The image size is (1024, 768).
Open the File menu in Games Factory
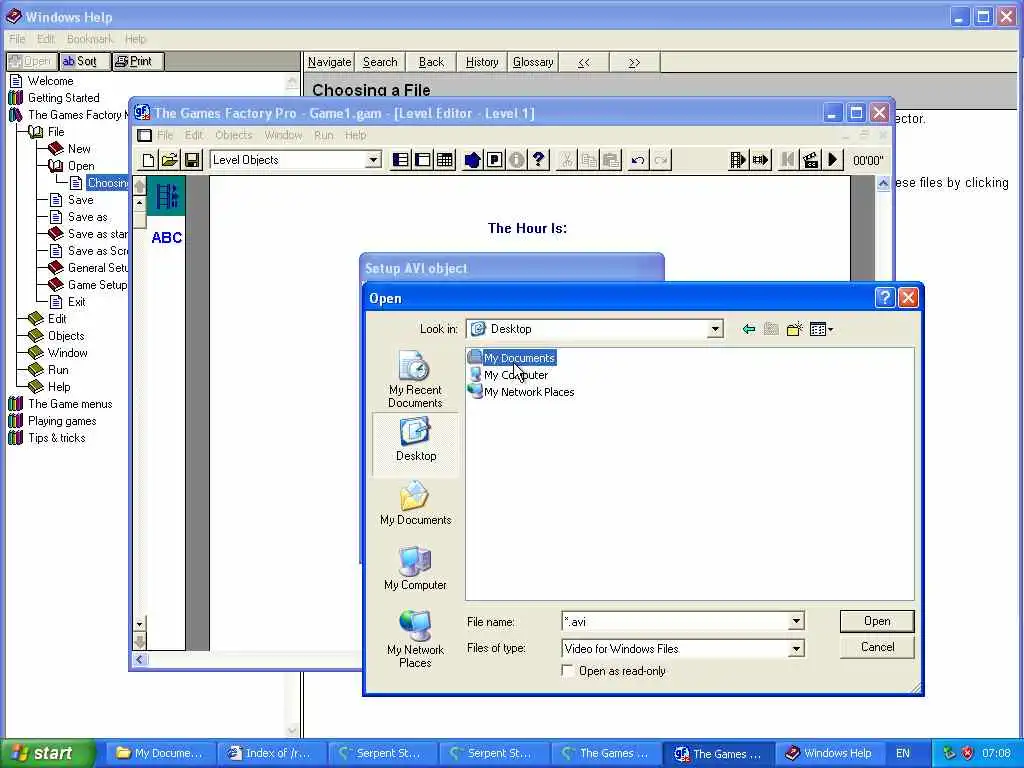point(165,135)
